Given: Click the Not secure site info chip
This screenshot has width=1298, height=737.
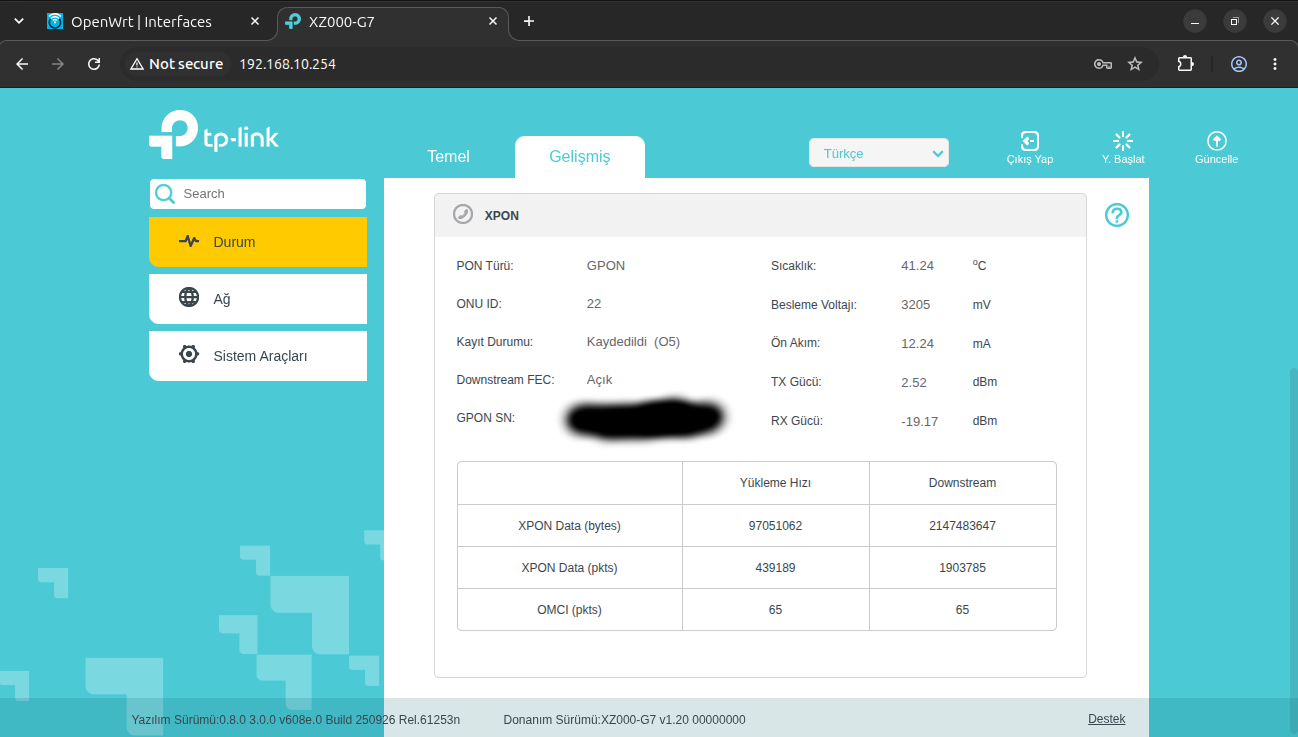Looking at the screenshot, I should pos(177,64).
